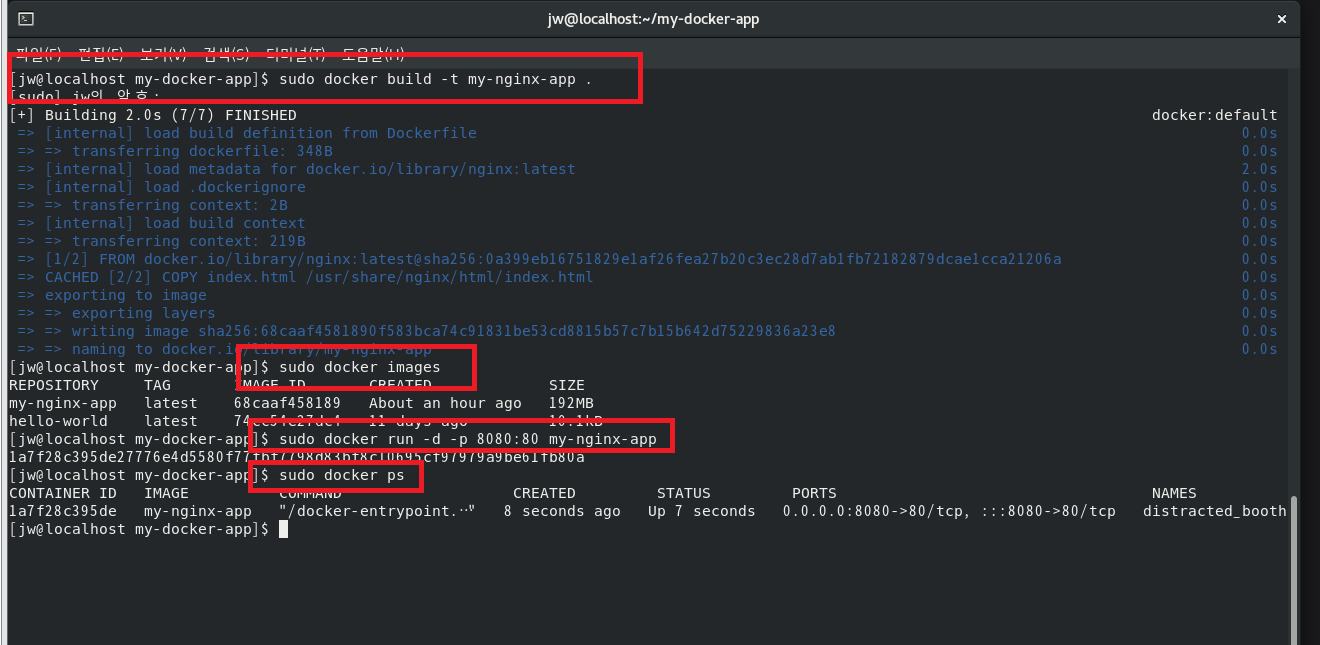The image size is (1320, 645).
Task: Click the 'sudo docker run -d -p 8080:80' command
Action: pos(468,439)
